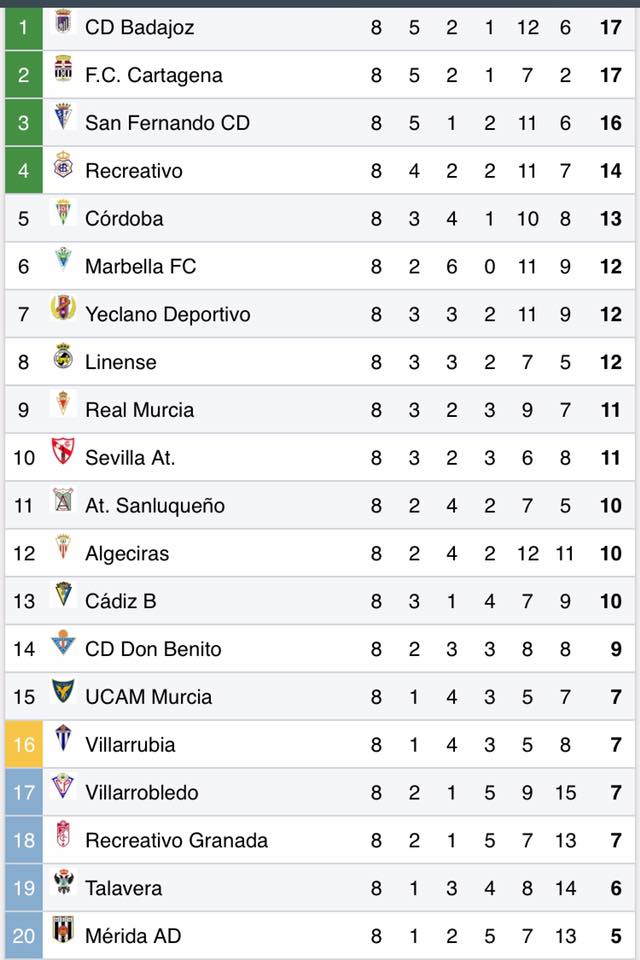The height and width of the screenshot is (960, 640).
Task: Click the Sevilla At. club crest
Action: 63,453
